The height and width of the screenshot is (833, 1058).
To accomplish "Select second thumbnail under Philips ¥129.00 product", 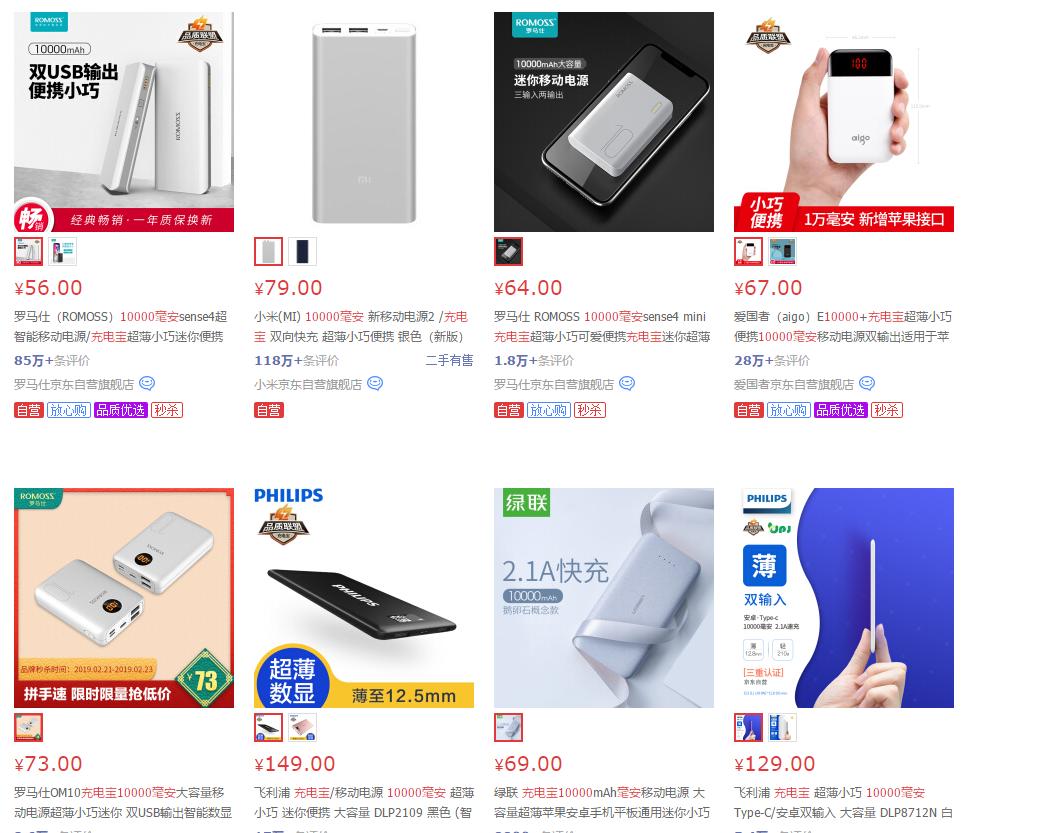I will tap(783, 727).
